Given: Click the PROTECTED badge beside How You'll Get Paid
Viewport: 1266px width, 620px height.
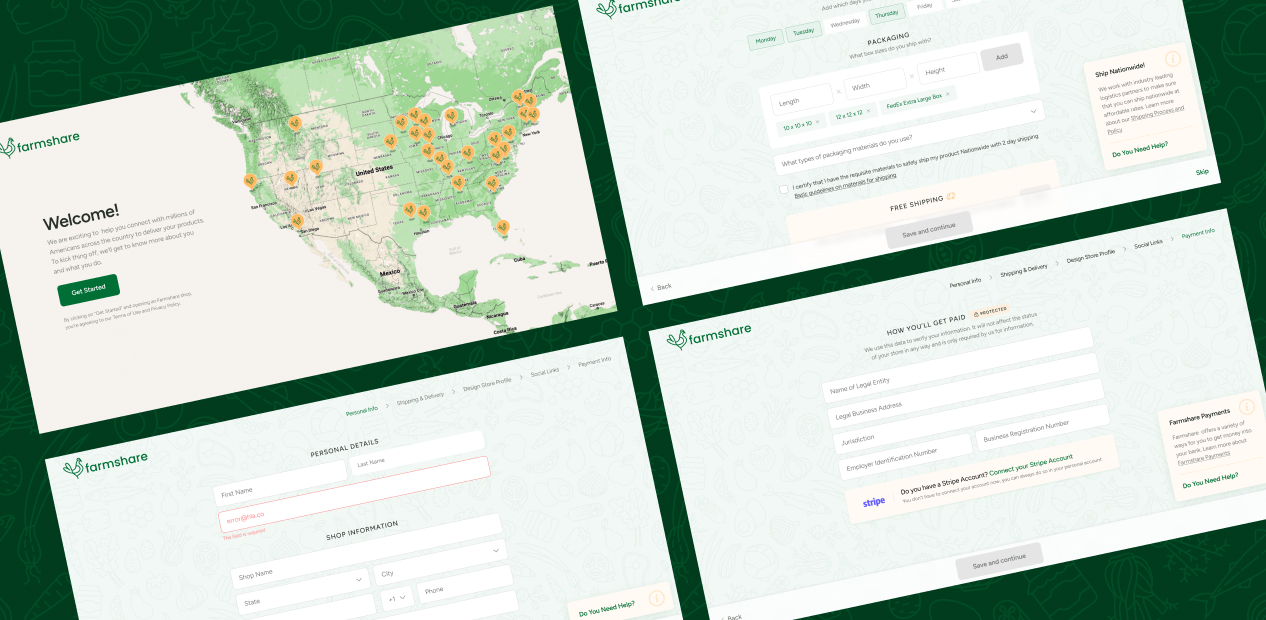Looking at the screenshot, I should [x=990, y=311].
